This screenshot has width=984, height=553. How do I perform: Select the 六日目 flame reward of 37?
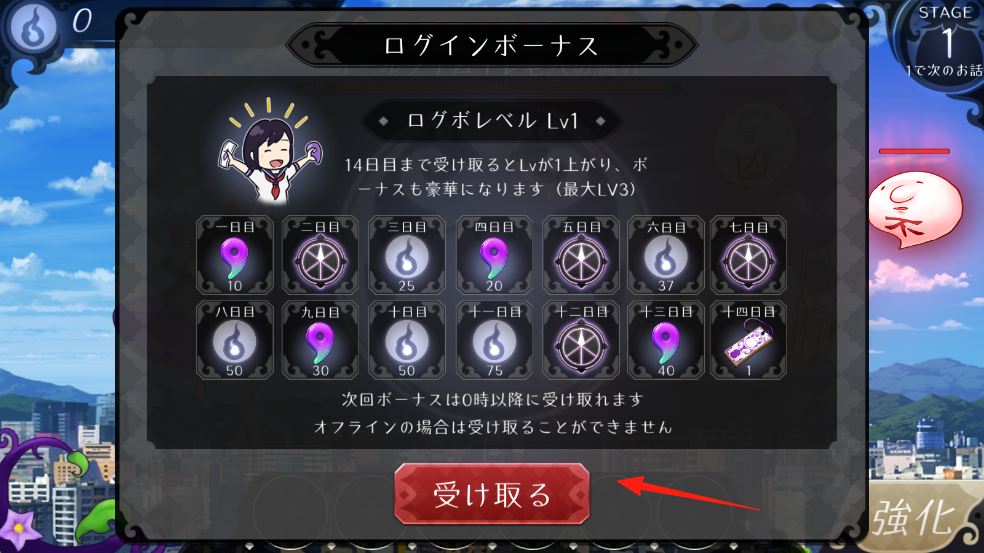click(x=666, y=255)
